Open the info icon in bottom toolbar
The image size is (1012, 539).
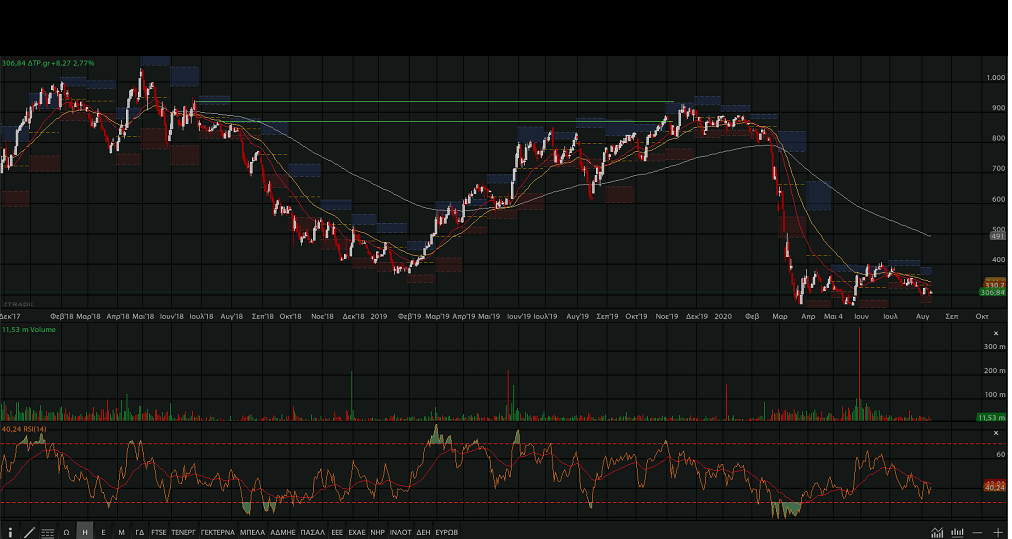10,532
